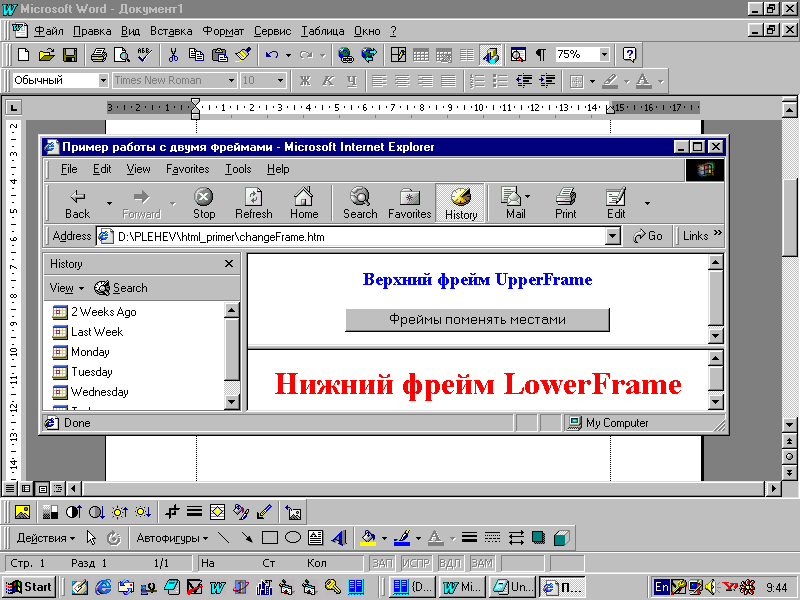Click the Insert Picture icon in picture toolbar
Screen dimensions: 800x600
pyautogui.click(x=22, y=512)
